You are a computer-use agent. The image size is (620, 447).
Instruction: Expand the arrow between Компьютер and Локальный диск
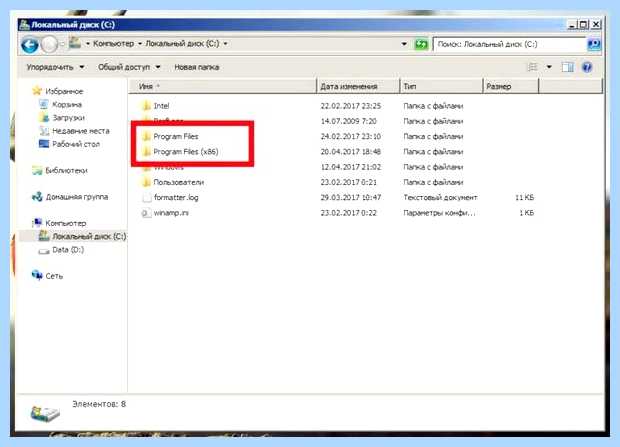[x=140, y=44]
